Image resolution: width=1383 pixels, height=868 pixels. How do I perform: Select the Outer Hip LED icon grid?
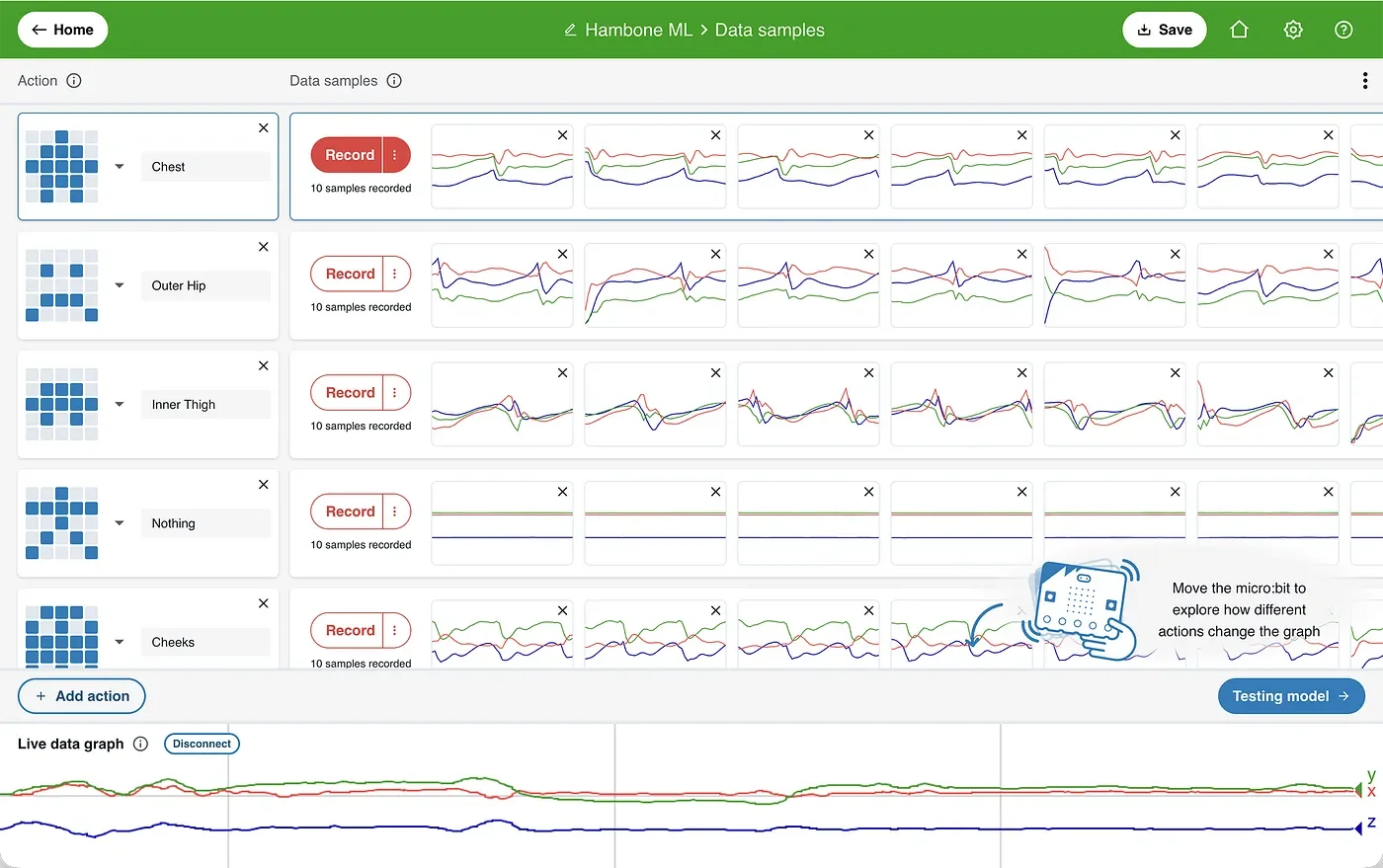[x=61, y=285]
